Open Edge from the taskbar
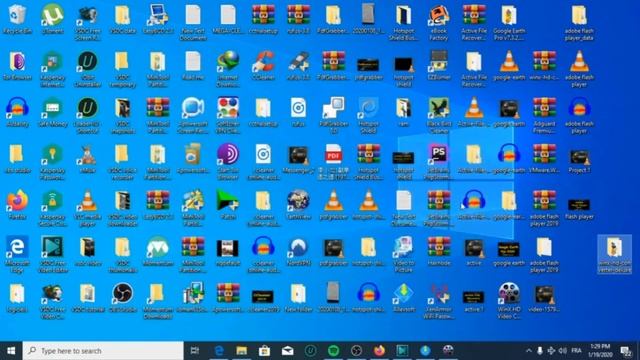Viewport: 640px width, 360px height. [219, 351]
